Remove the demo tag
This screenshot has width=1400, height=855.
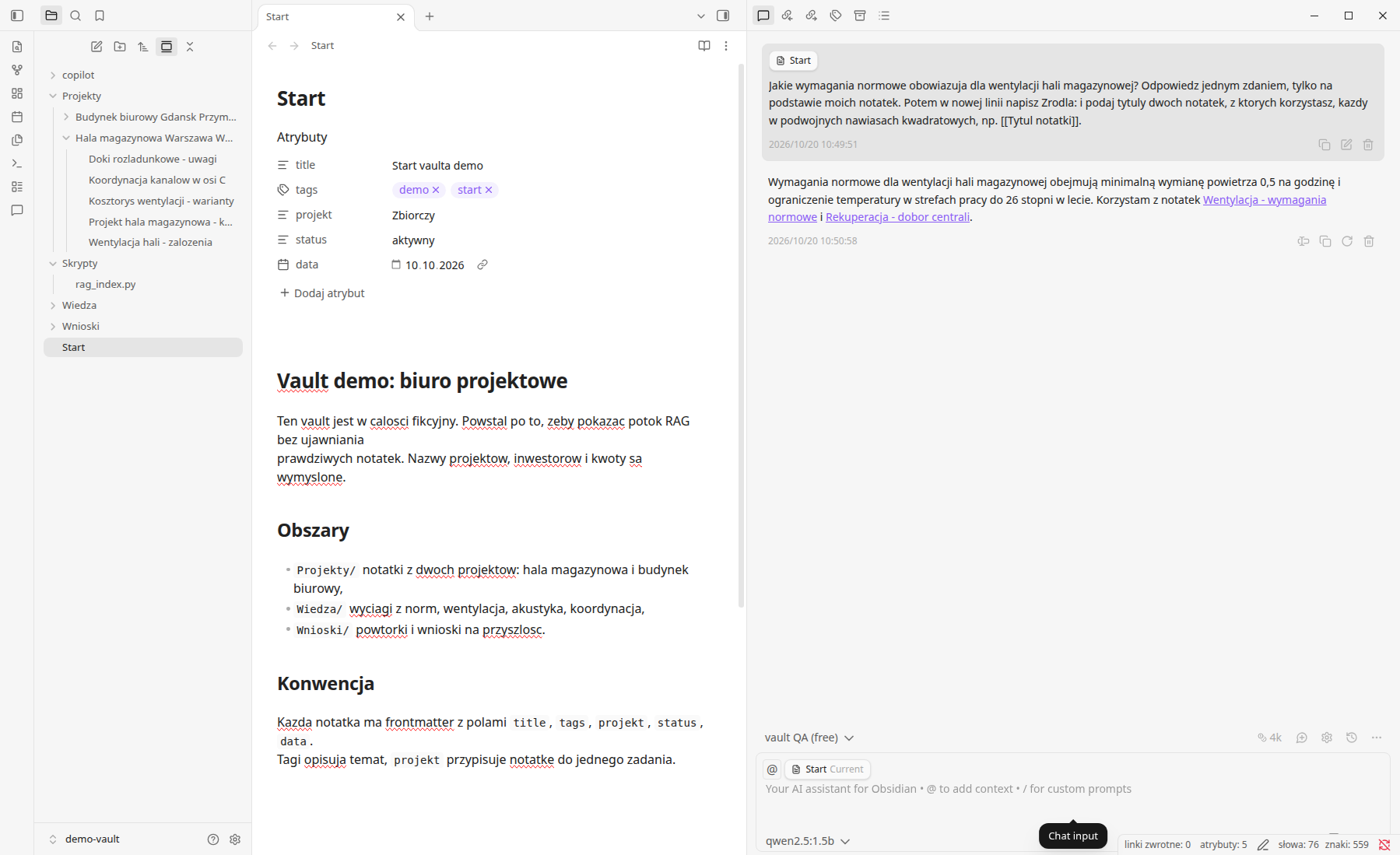[x=436, y=190]
